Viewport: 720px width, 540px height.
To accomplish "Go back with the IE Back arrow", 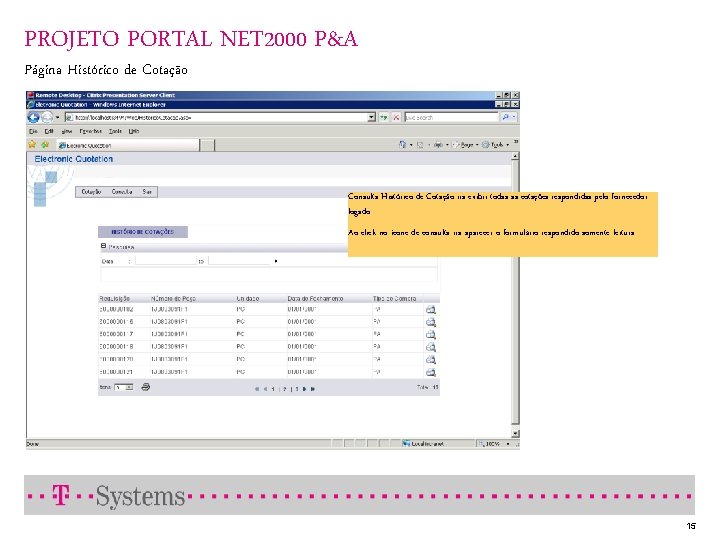I will (34, 117).
